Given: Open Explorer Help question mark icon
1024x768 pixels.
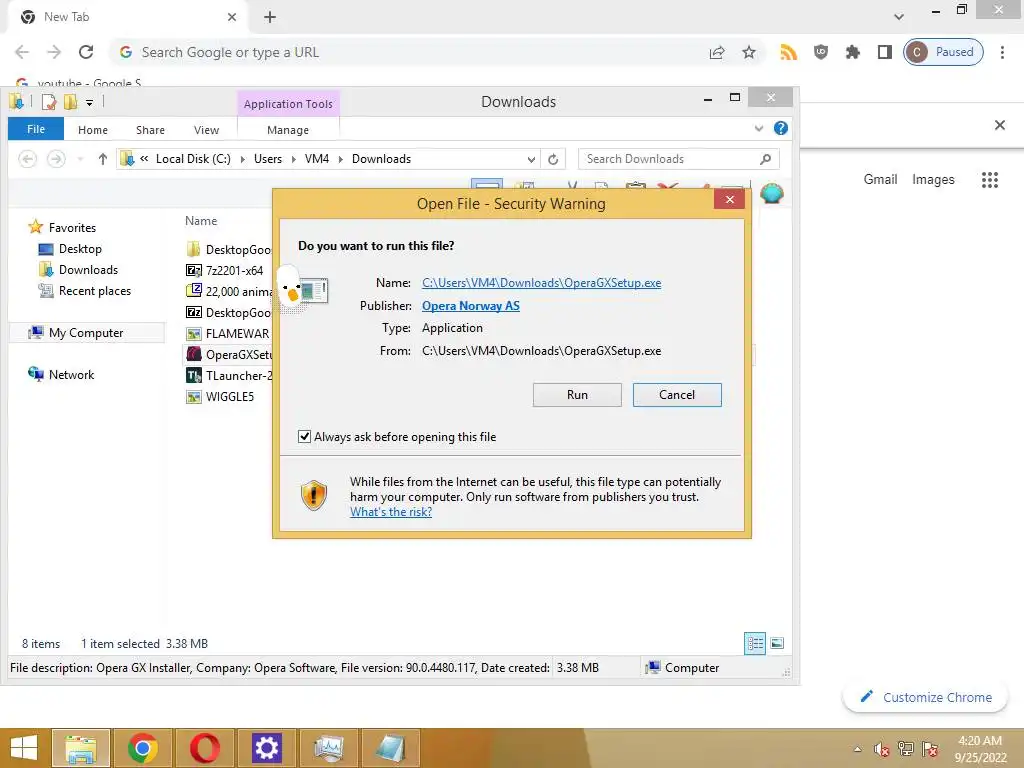Looking at the screenshot, I should (780, 128).
